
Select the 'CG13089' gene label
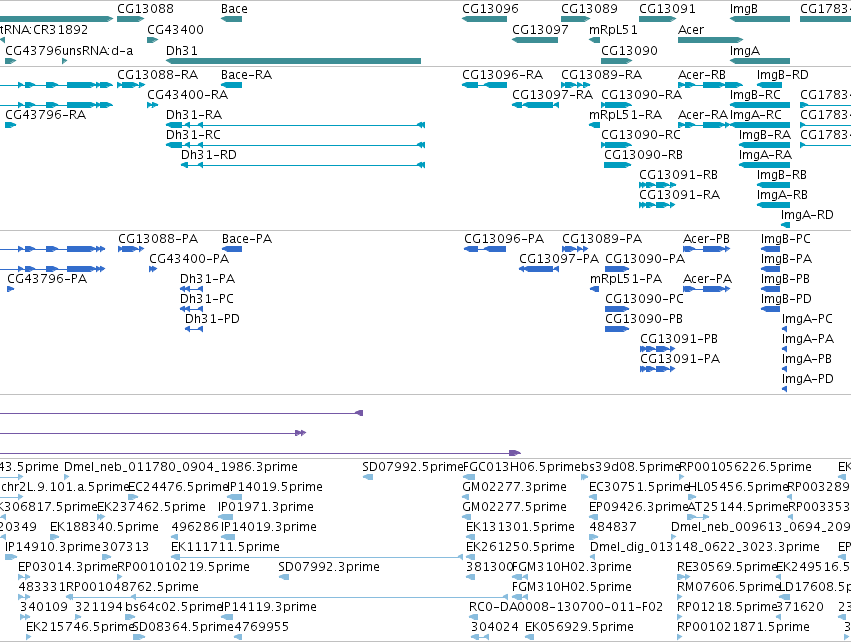(589, 9)
